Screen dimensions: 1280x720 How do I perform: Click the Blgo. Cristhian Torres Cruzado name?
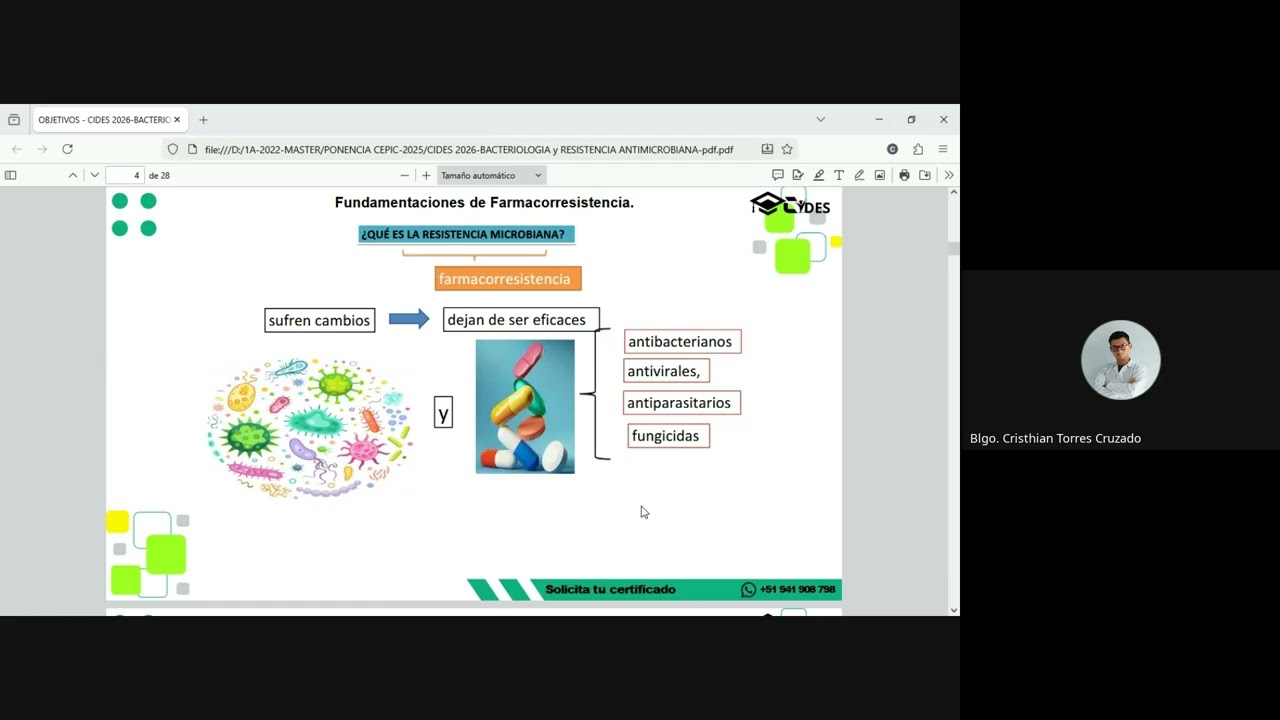[1055, 439]
